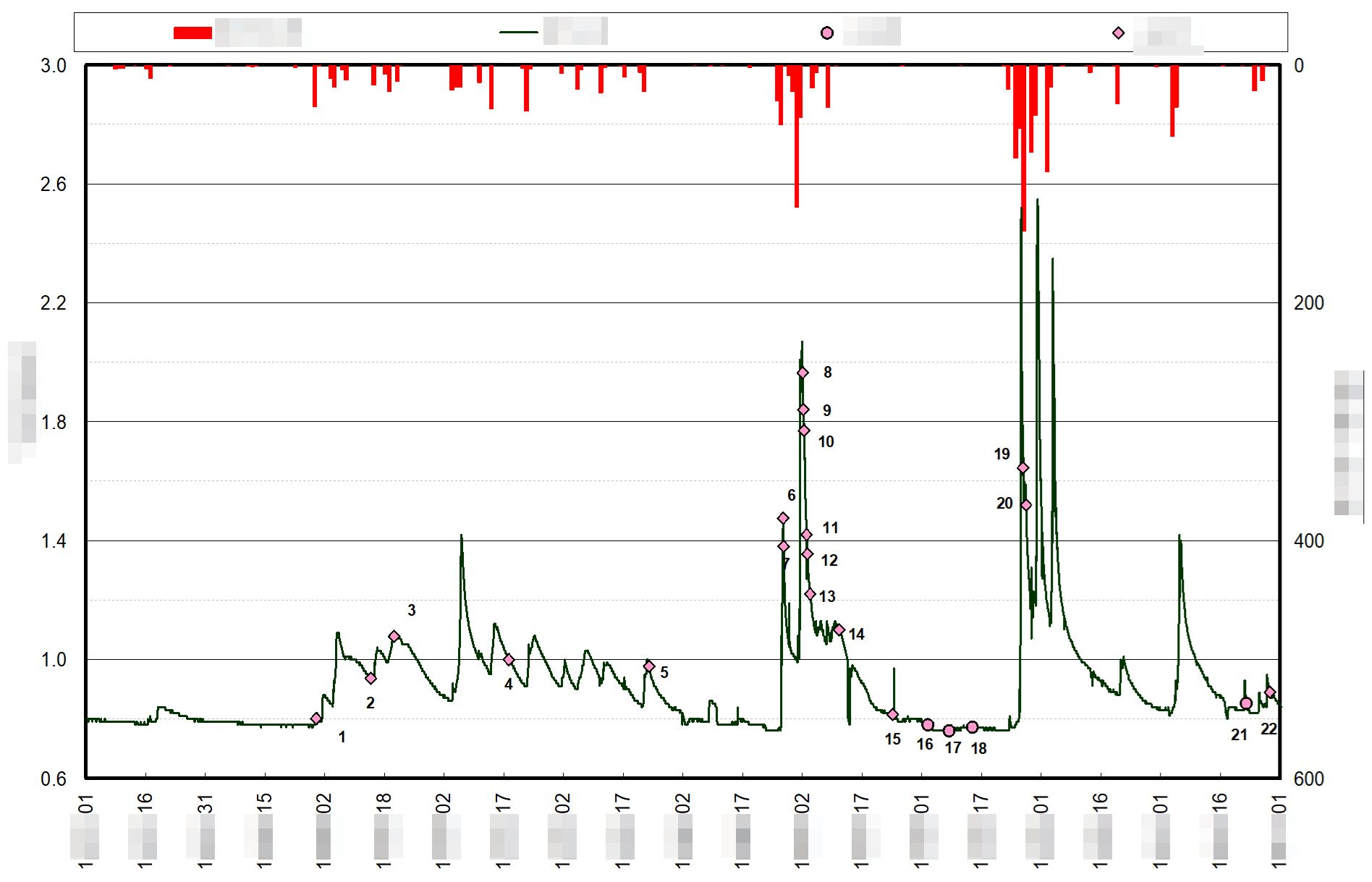Click the 600 label on right axis

click(x=1308, y=779)
